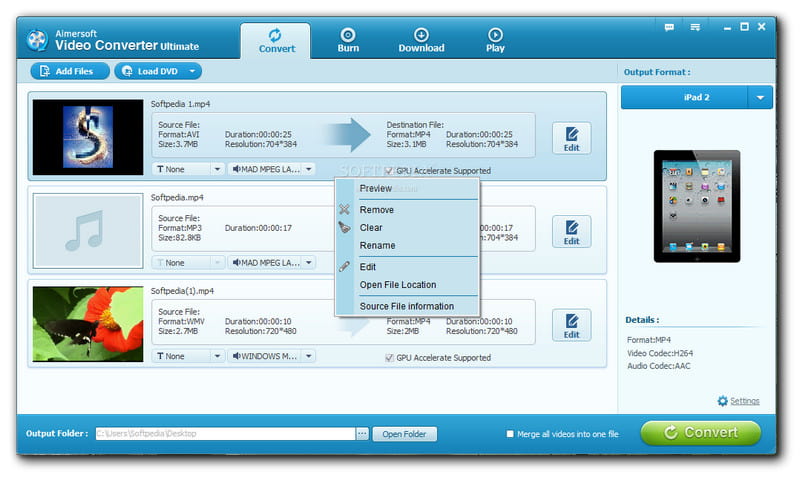Expand the Load DVD dropdown arrow
The height and width of the screenshot is (478, 800).
pyautogui.click(x=192, y=71)
